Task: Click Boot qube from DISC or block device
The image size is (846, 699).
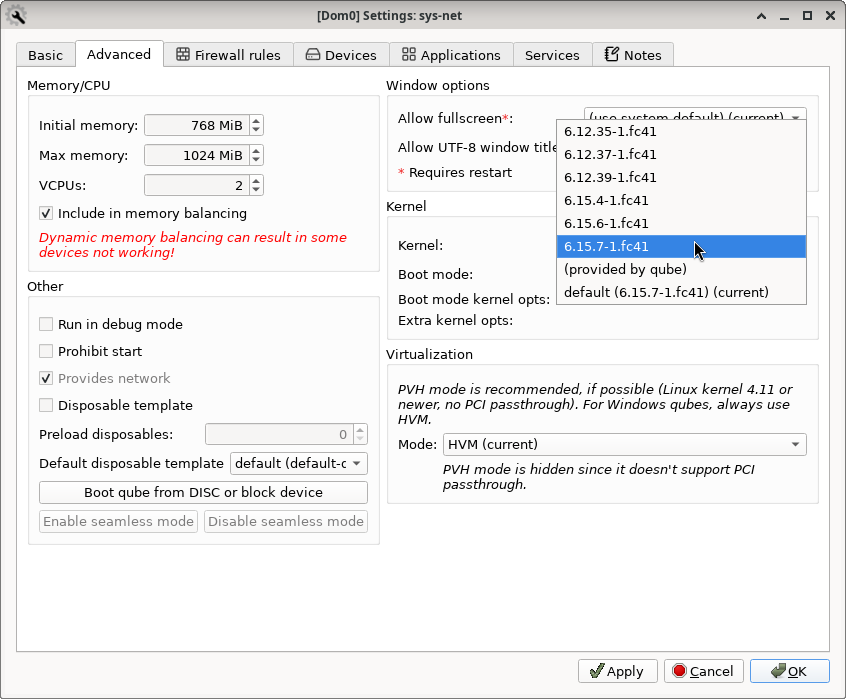Action: [203, 492]
